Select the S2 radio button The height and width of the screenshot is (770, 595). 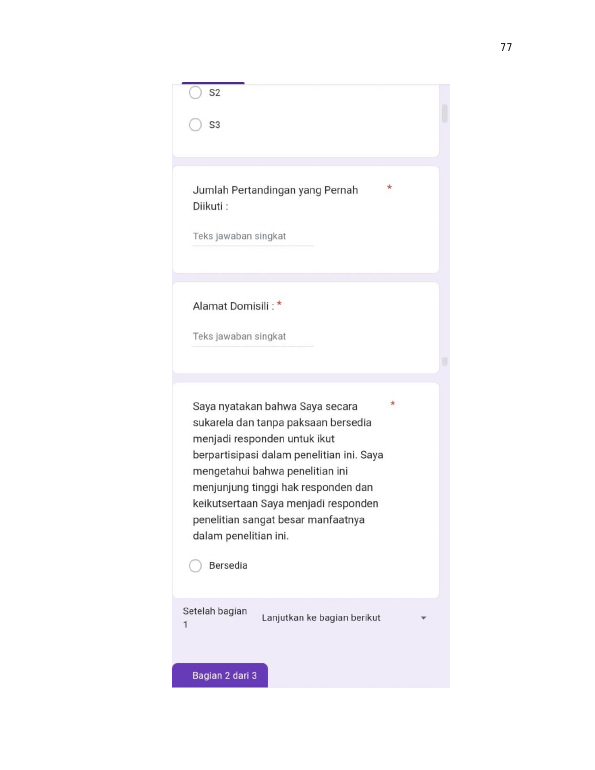pyautogui.click(x=195, y=92)
